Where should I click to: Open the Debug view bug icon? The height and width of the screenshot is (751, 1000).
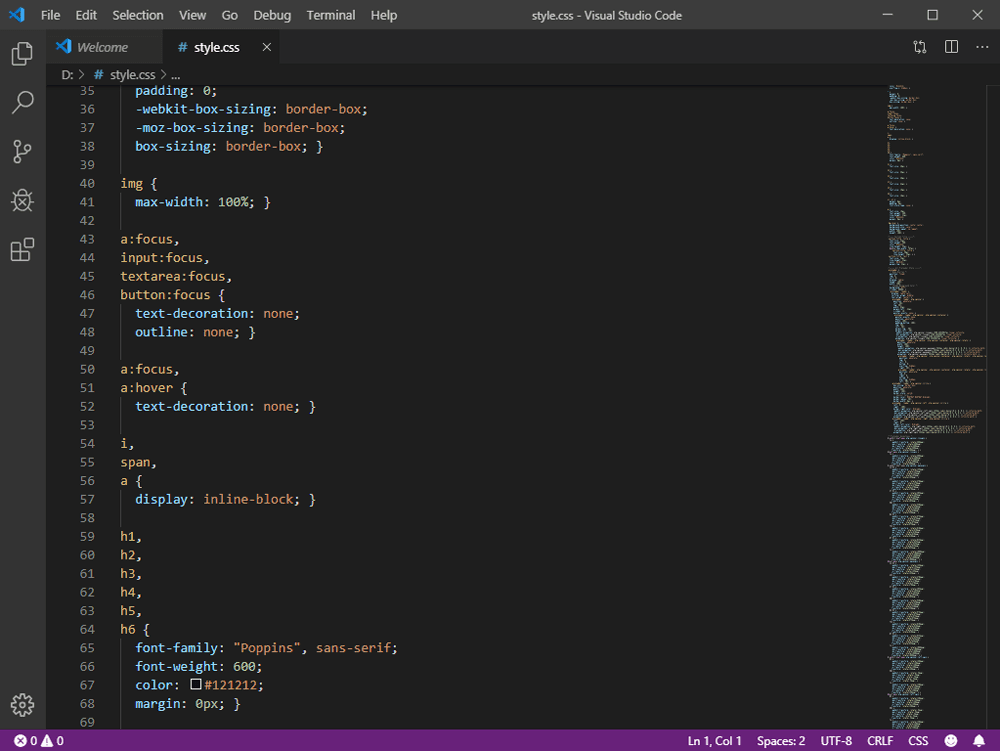[x=22, y=201]
